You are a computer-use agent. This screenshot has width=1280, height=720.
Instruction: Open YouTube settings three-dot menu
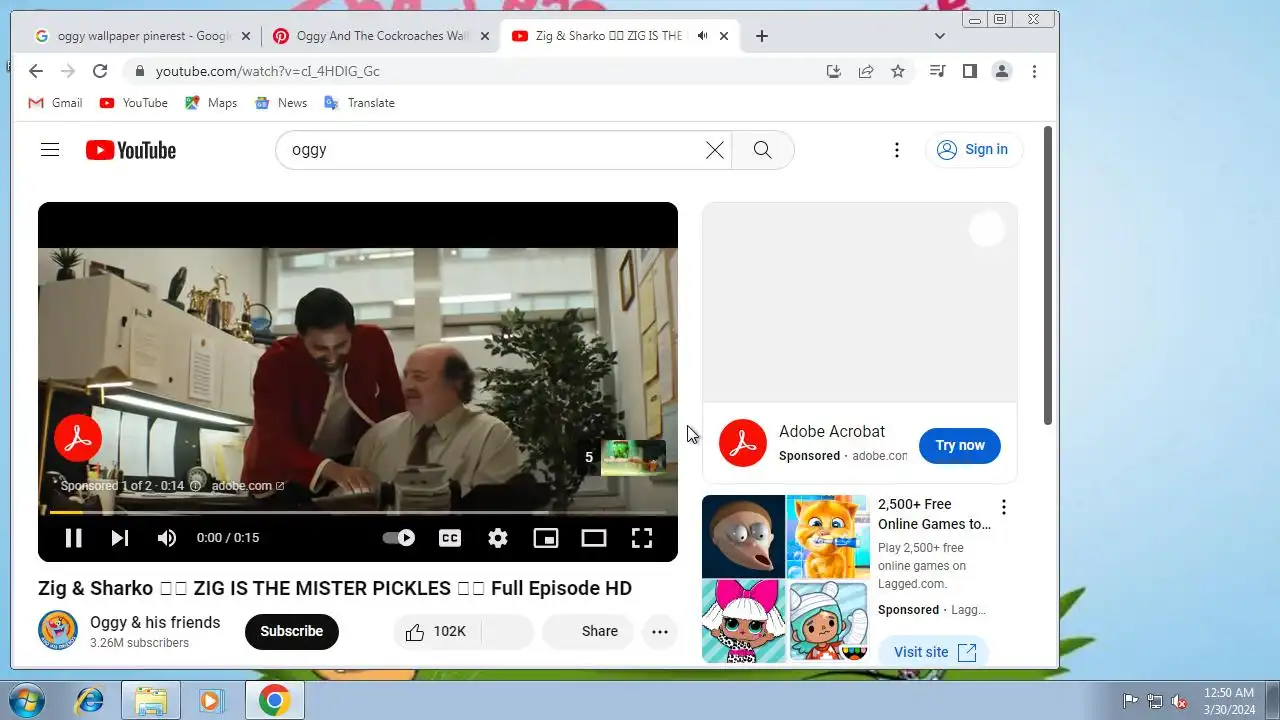897,150
